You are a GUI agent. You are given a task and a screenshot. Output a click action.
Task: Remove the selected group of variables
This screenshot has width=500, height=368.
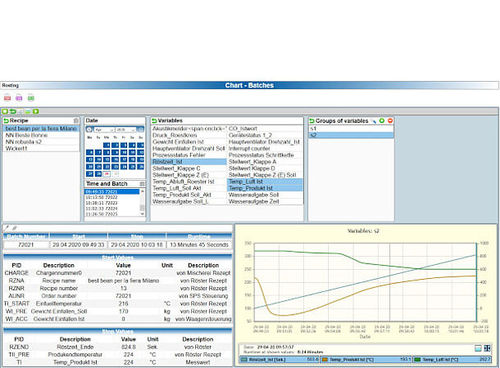[x=390, y=121]
